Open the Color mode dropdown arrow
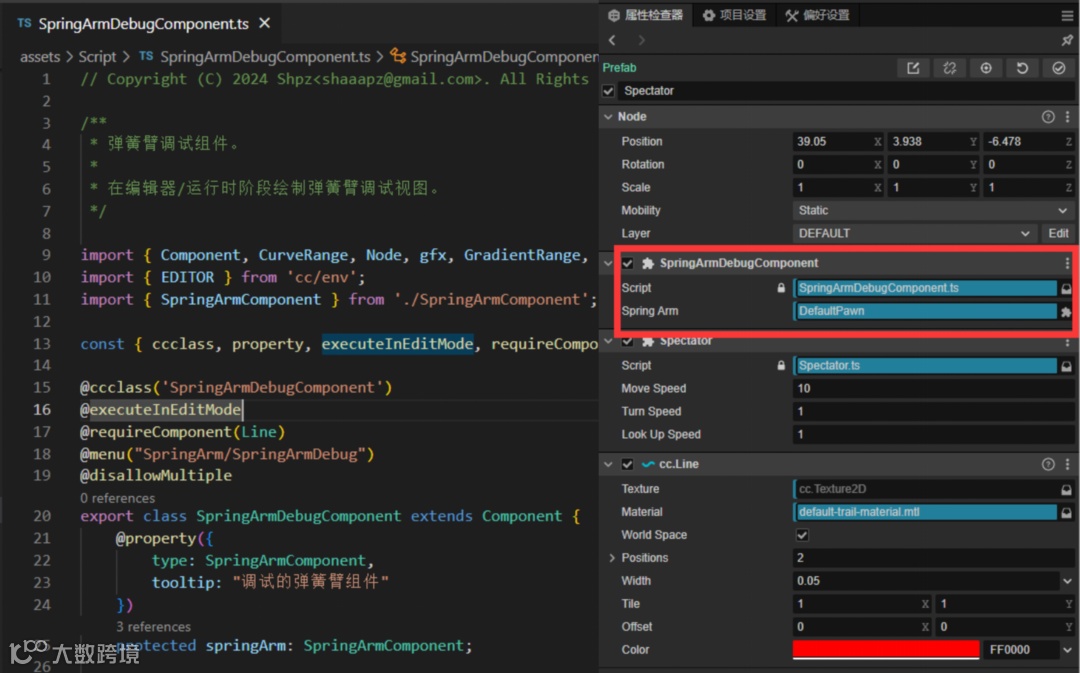1080x673 pixels. (x=1067, y=650)
